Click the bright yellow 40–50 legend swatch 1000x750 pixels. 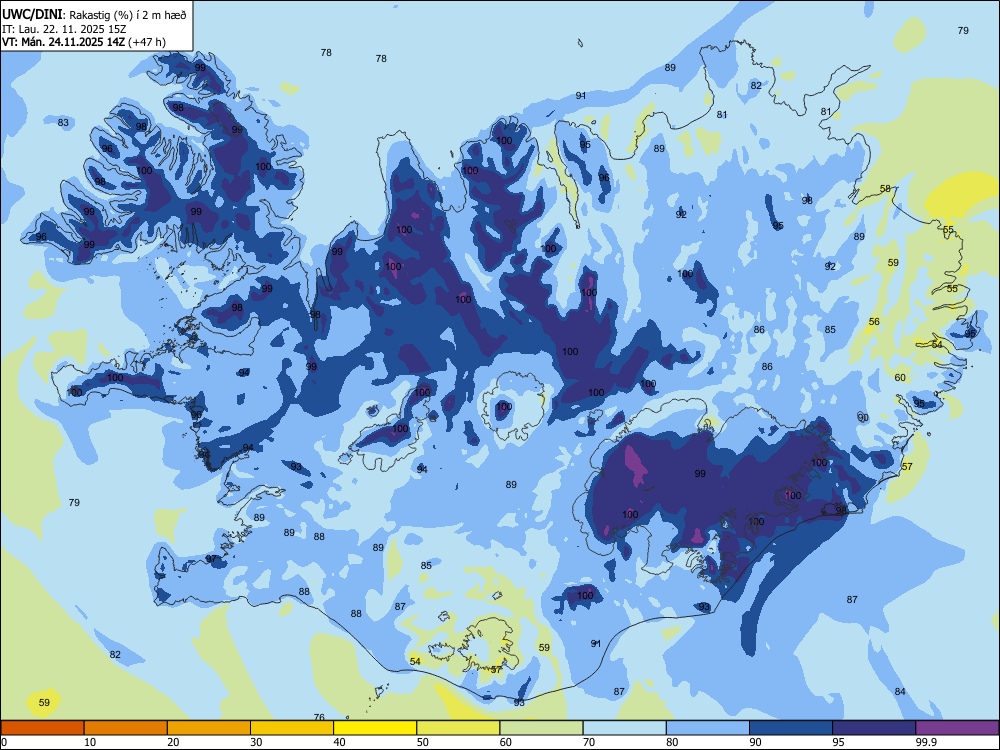(375, 728)
